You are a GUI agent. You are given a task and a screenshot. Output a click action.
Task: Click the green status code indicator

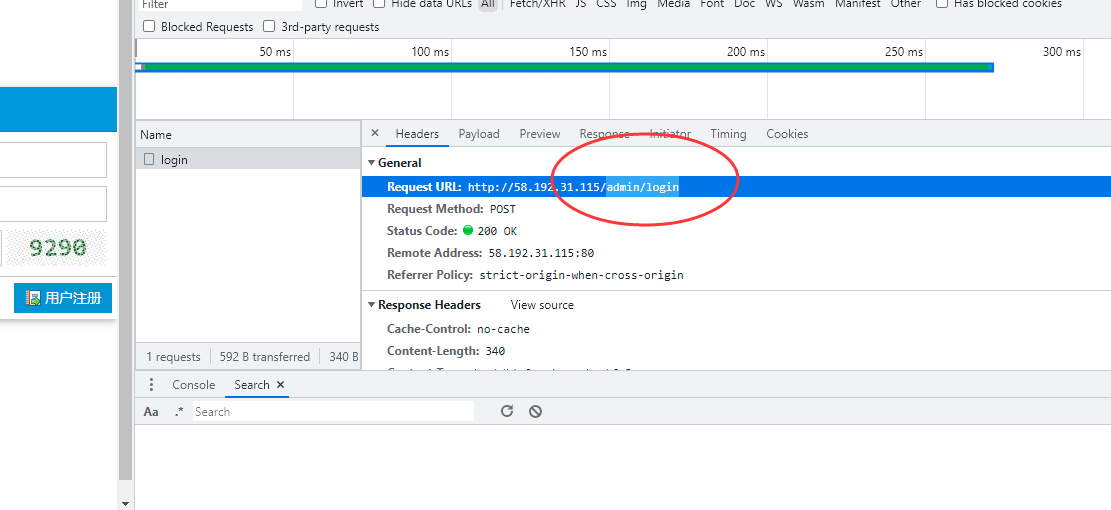[468, 231]
